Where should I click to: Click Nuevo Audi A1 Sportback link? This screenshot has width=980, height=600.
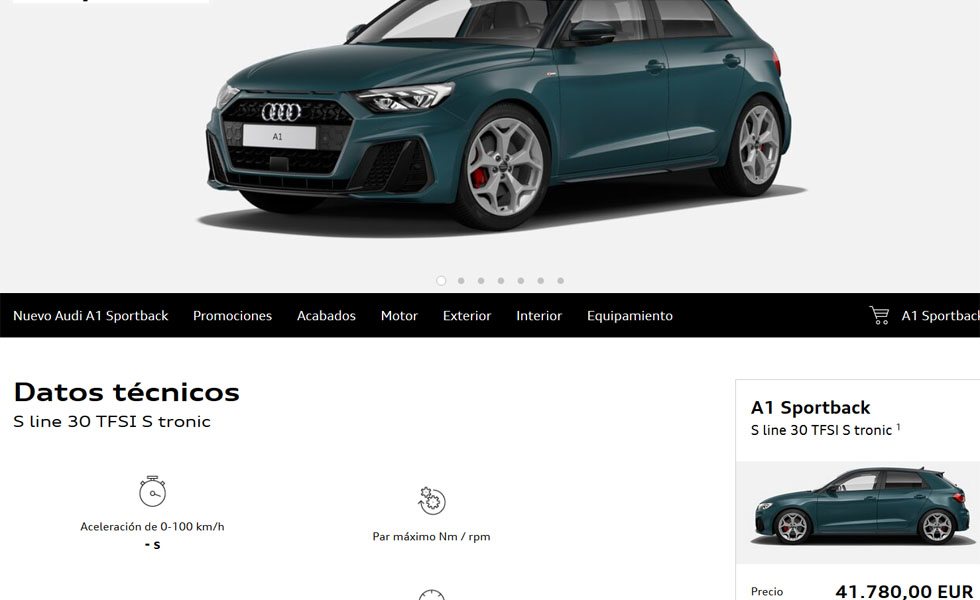(x=91, y=316)
